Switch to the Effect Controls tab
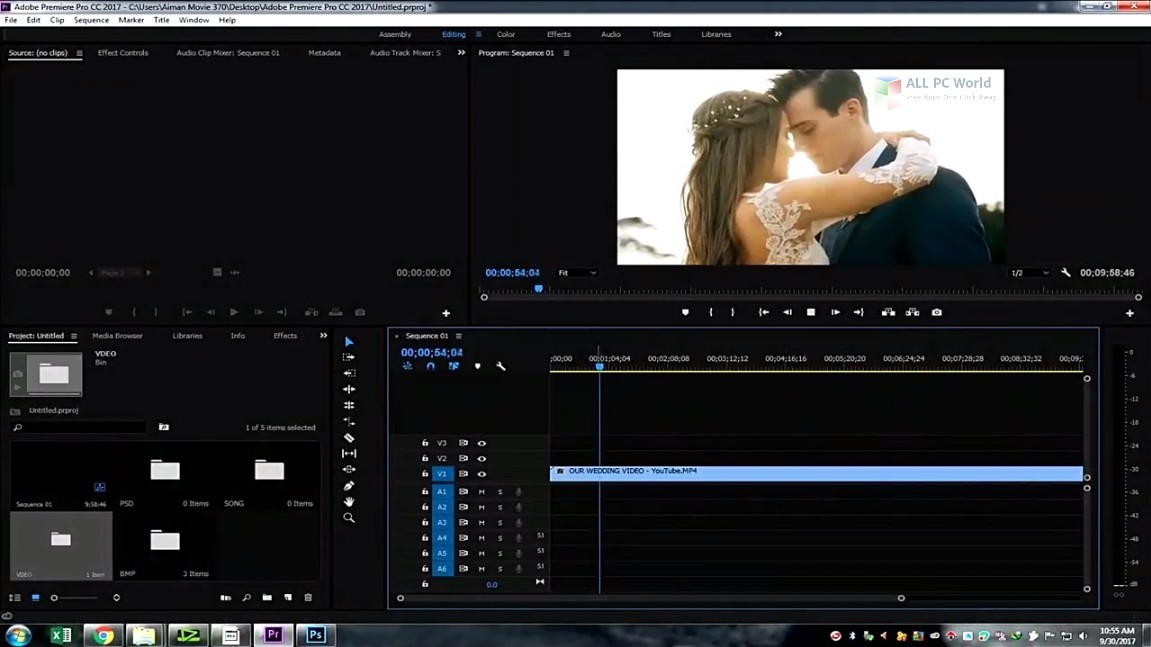This screenshot has height=647, width=1151. tap(123, 53)
